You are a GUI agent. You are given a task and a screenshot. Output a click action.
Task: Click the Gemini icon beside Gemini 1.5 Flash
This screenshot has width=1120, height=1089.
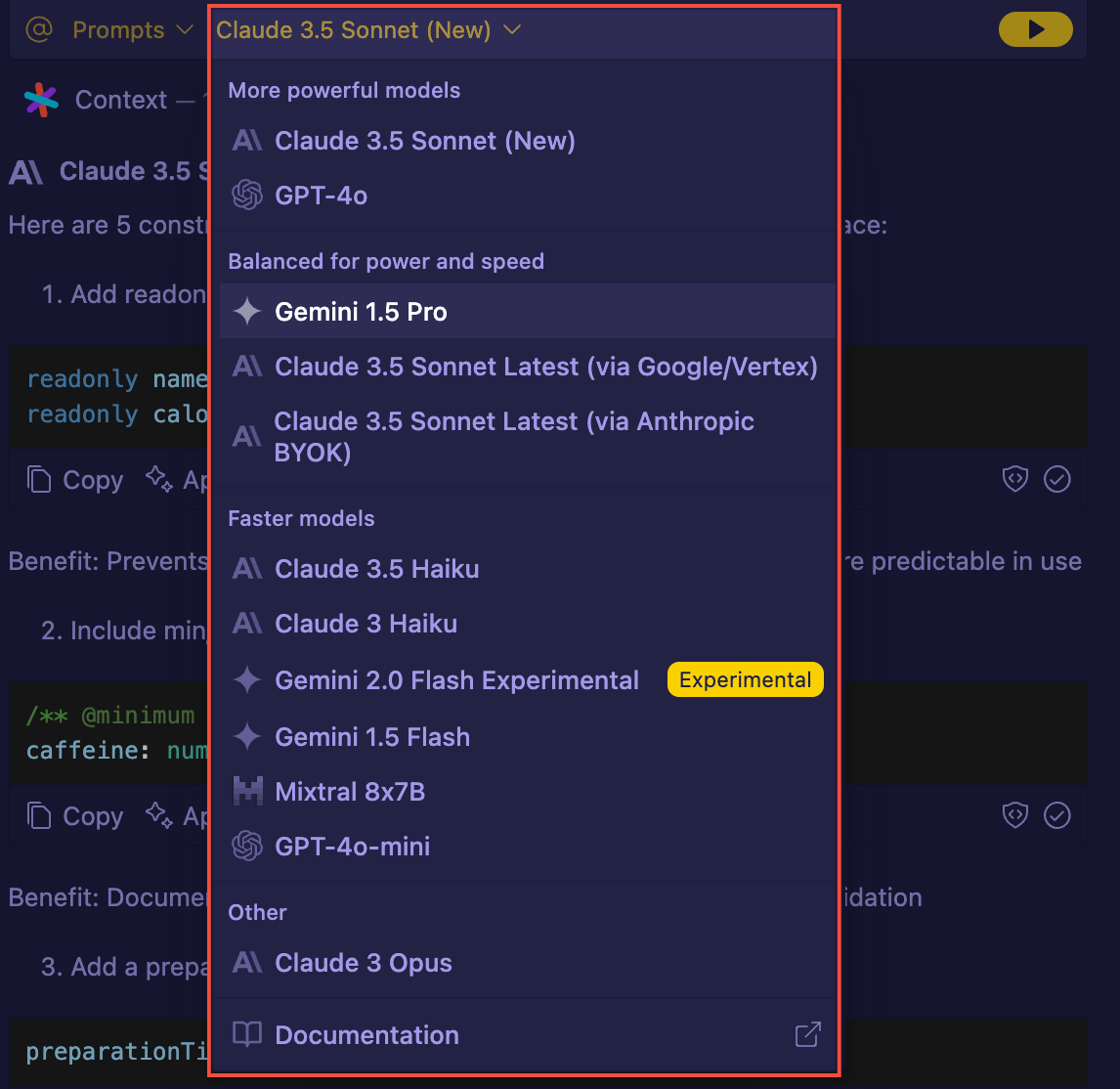coord(247,737)
